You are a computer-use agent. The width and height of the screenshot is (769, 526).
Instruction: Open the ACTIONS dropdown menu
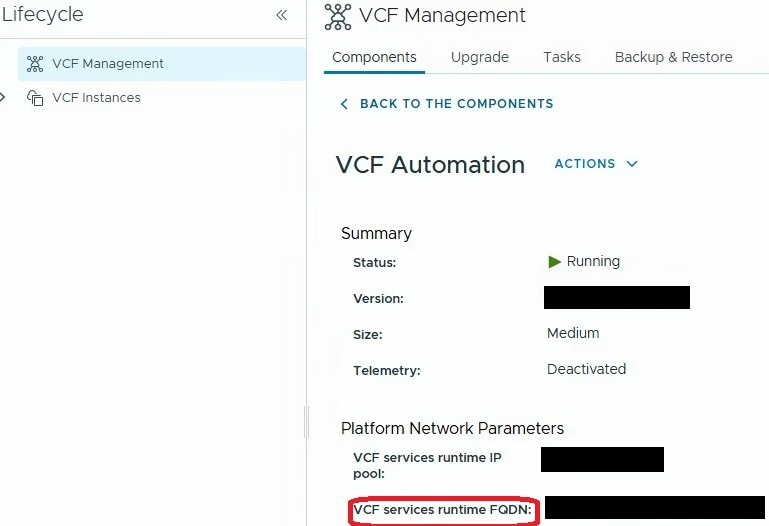tap(596, 164)
